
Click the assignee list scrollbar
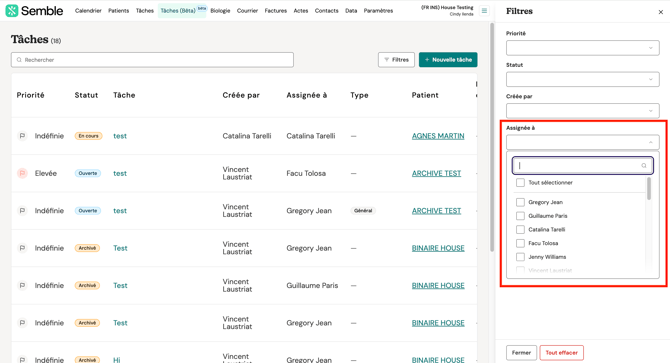coord(649,188)
